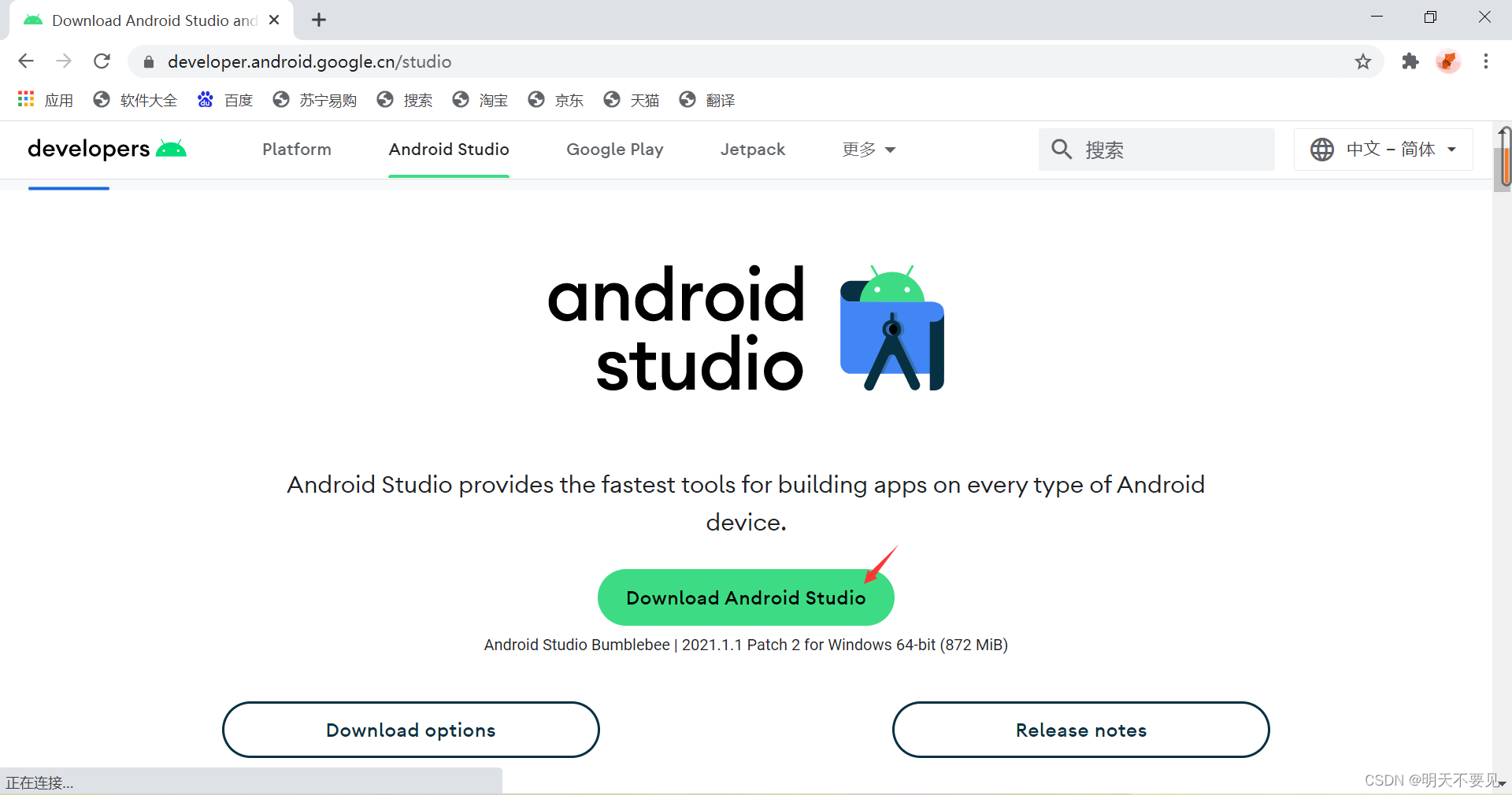Open the 百度 bookmark
Image resolution: width=1512 pixels, height=795 pixels.
[225, 100]
